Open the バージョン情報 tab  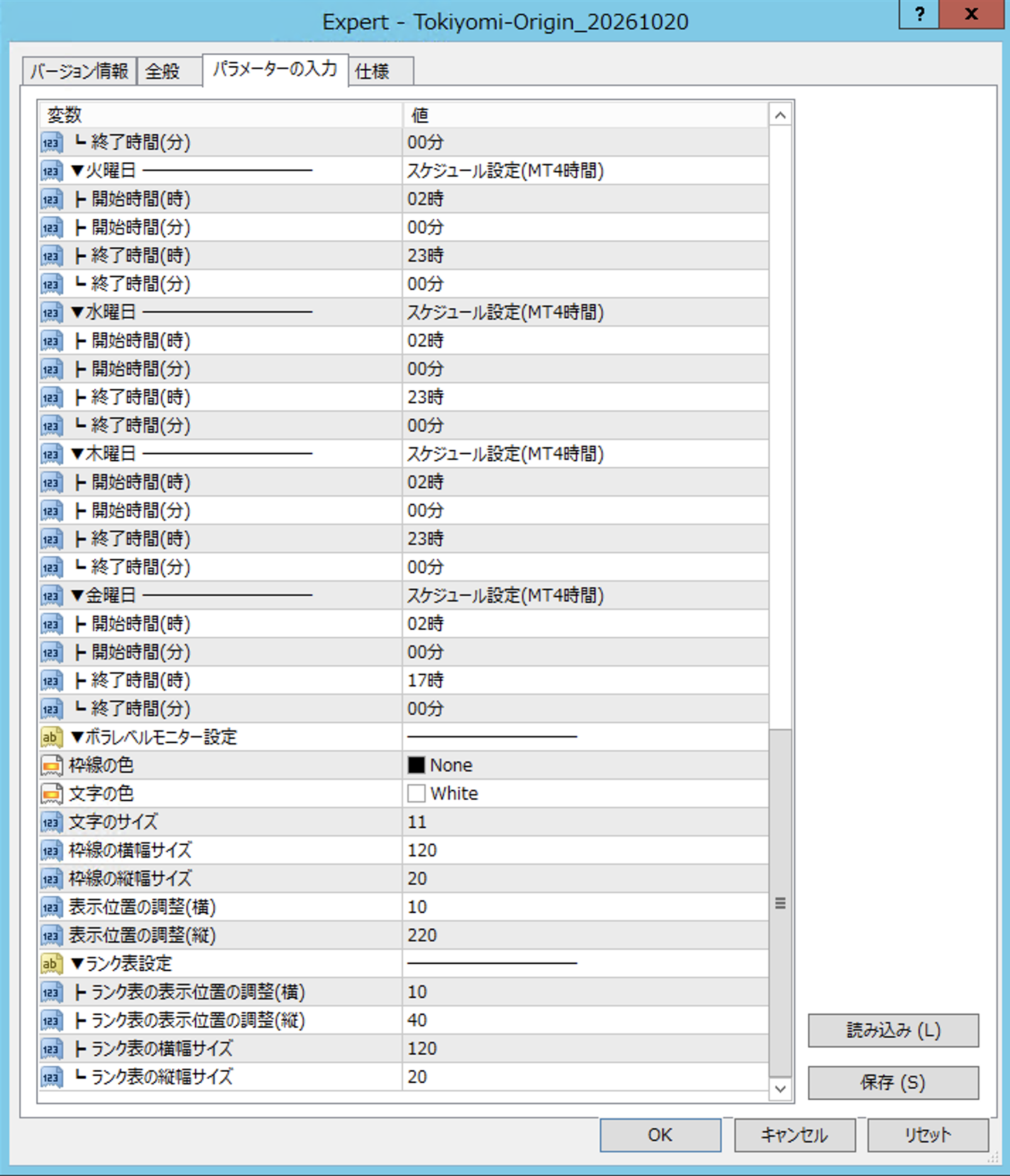pyautogui.click(x=79, y=72)
